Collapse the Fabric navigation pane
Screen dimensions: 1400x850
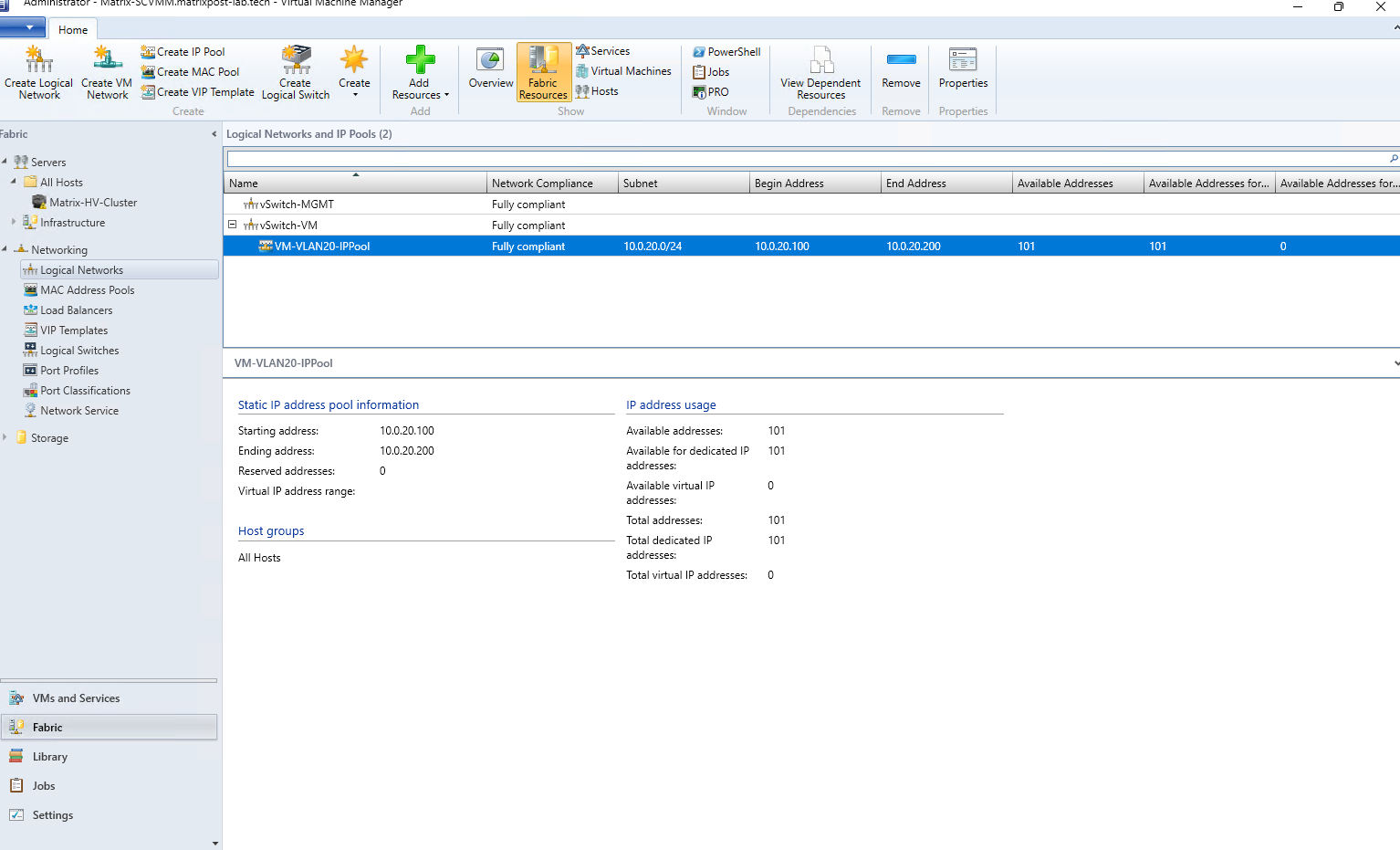[x=214, y=134]
